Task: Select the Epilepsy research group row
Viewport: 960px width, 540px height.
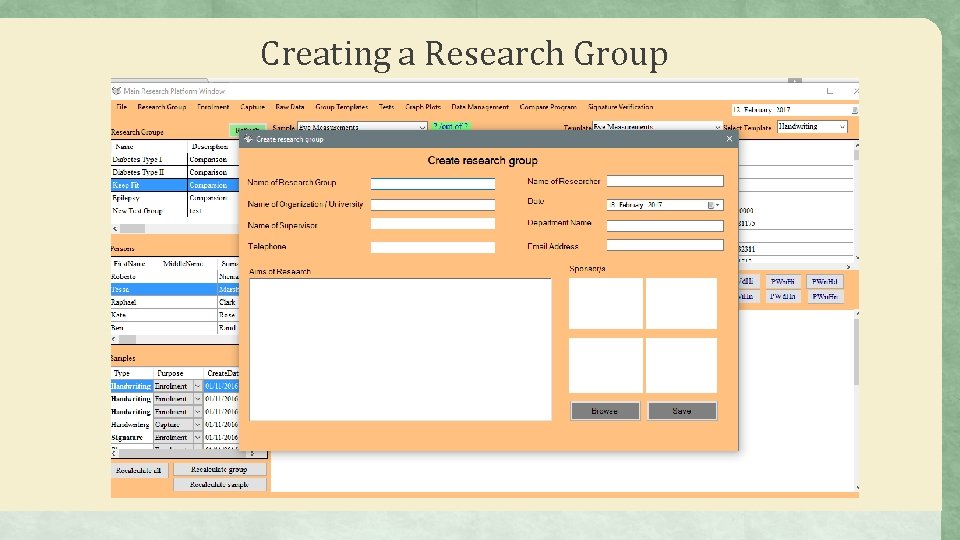Action: [174, 198]
